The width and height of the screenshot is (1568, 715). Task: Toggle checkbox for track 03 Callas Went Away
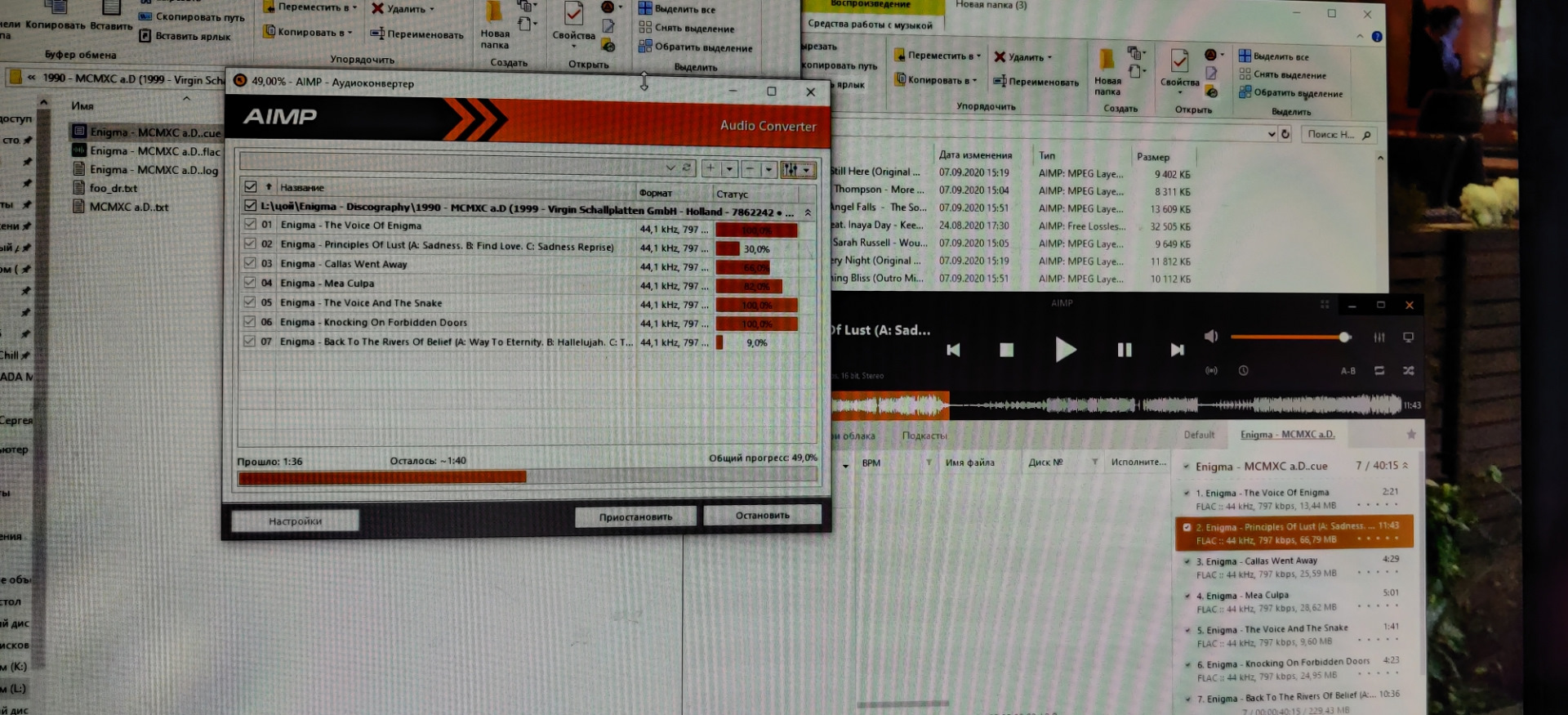point(250,263)
